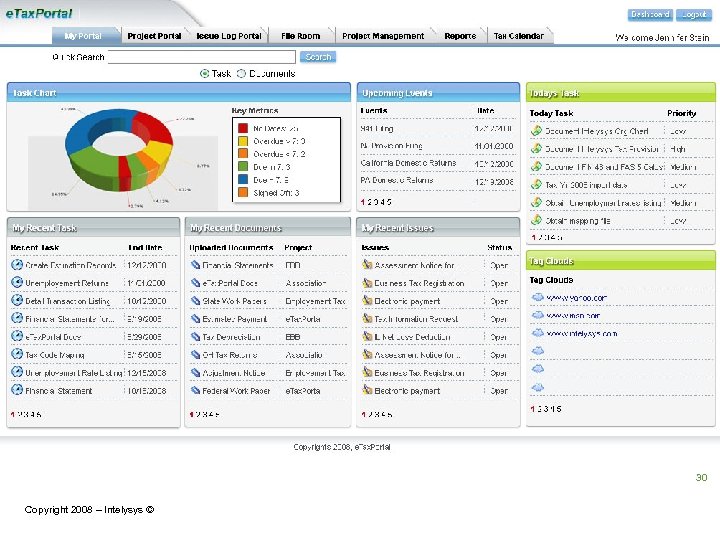This screenshot has width=720, height=540.
Task: Click the Document Intelysys Org Chart task icon
Action: (x=536, y=130)
